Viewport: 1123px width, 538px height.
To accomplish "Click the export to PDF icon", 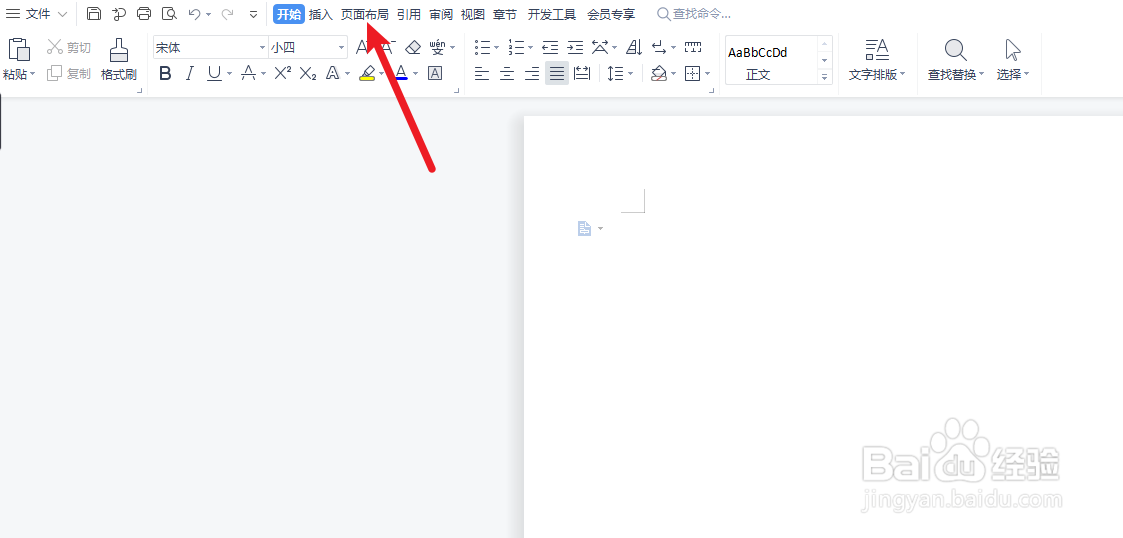I will [x=119, y=14].
